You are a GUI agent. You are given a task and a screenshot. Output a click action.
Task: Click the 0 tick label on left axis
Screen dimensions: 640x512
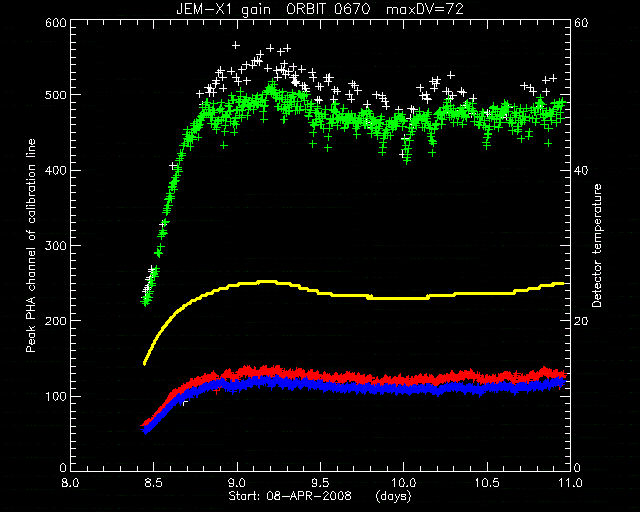point(63,467)
